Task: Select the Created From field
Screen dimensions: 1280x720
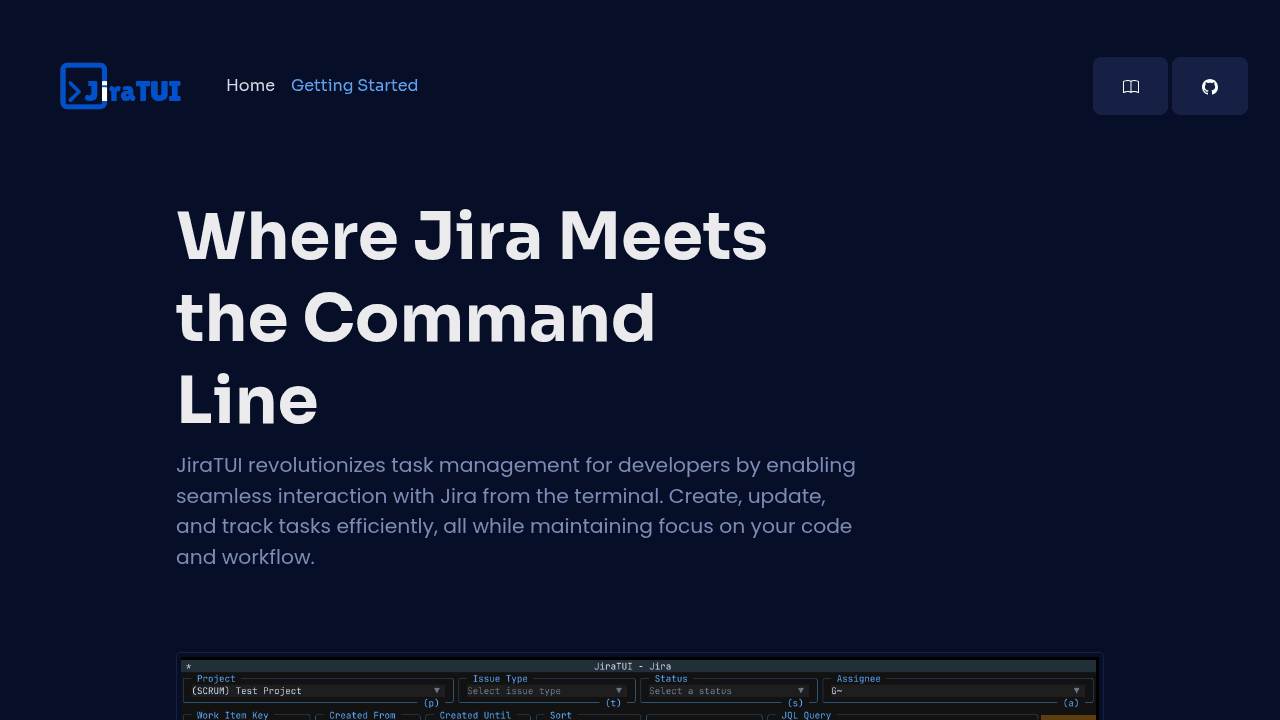Action: pos(367,716)
